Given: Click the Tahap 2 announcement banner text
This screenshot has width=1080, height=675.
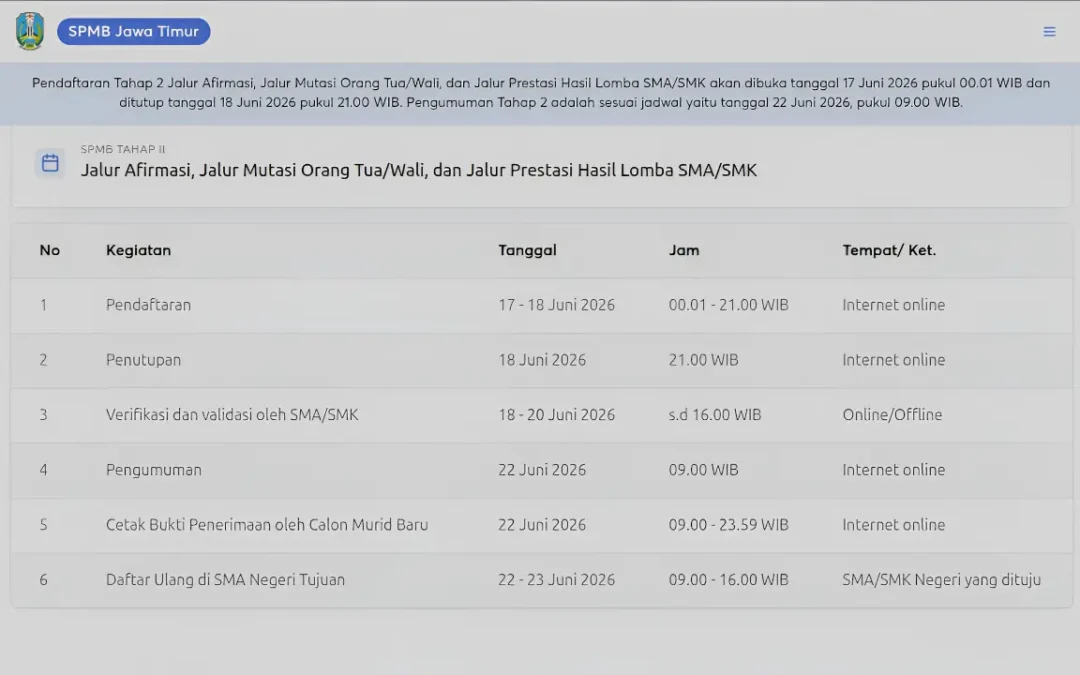Looking at the screenshot, I should (540, 92).
